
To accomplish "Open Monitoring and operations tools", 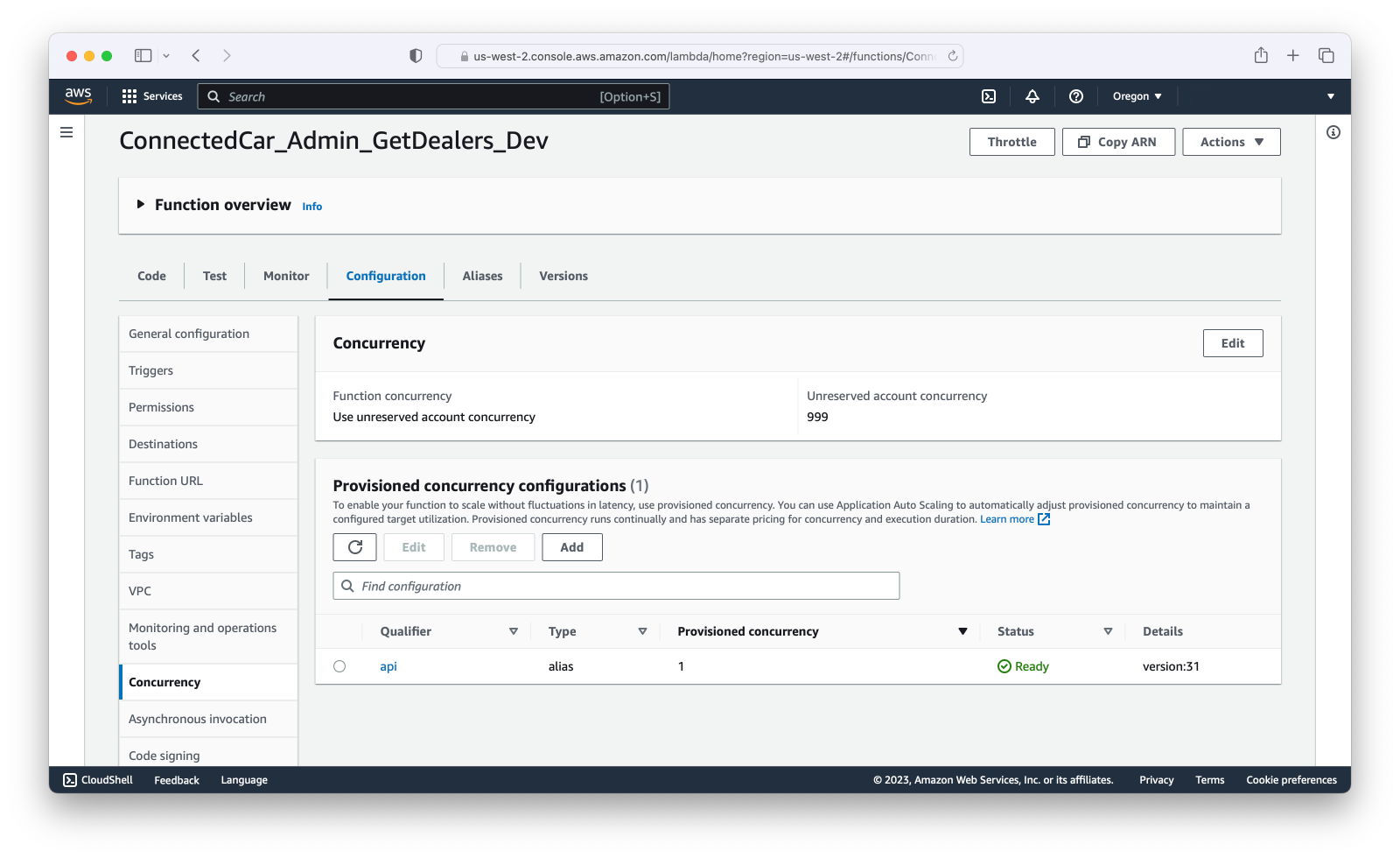I will 208,636.
